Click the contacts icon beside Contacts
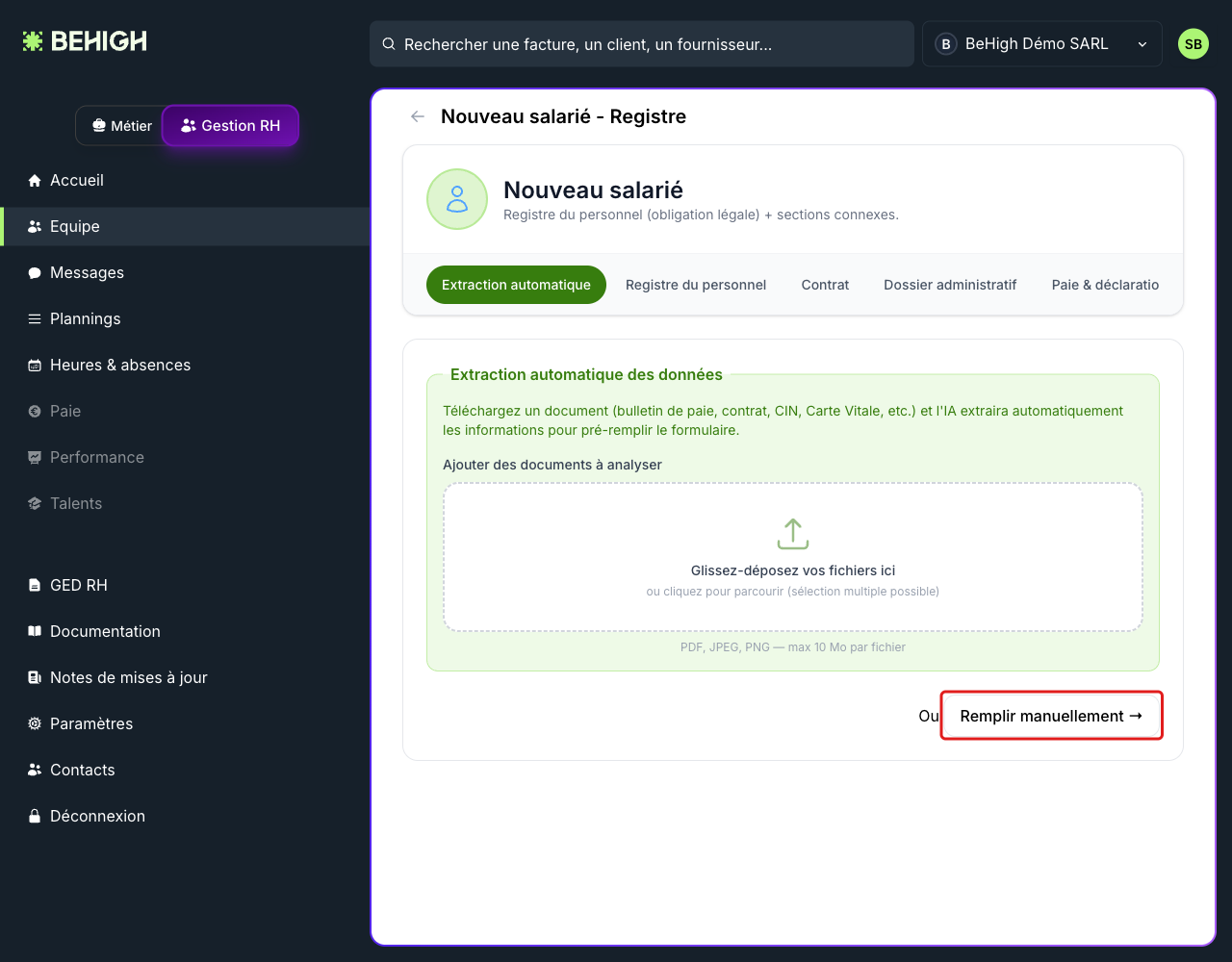This screenshot has width=1232, height=962. [x=35, y=771]
